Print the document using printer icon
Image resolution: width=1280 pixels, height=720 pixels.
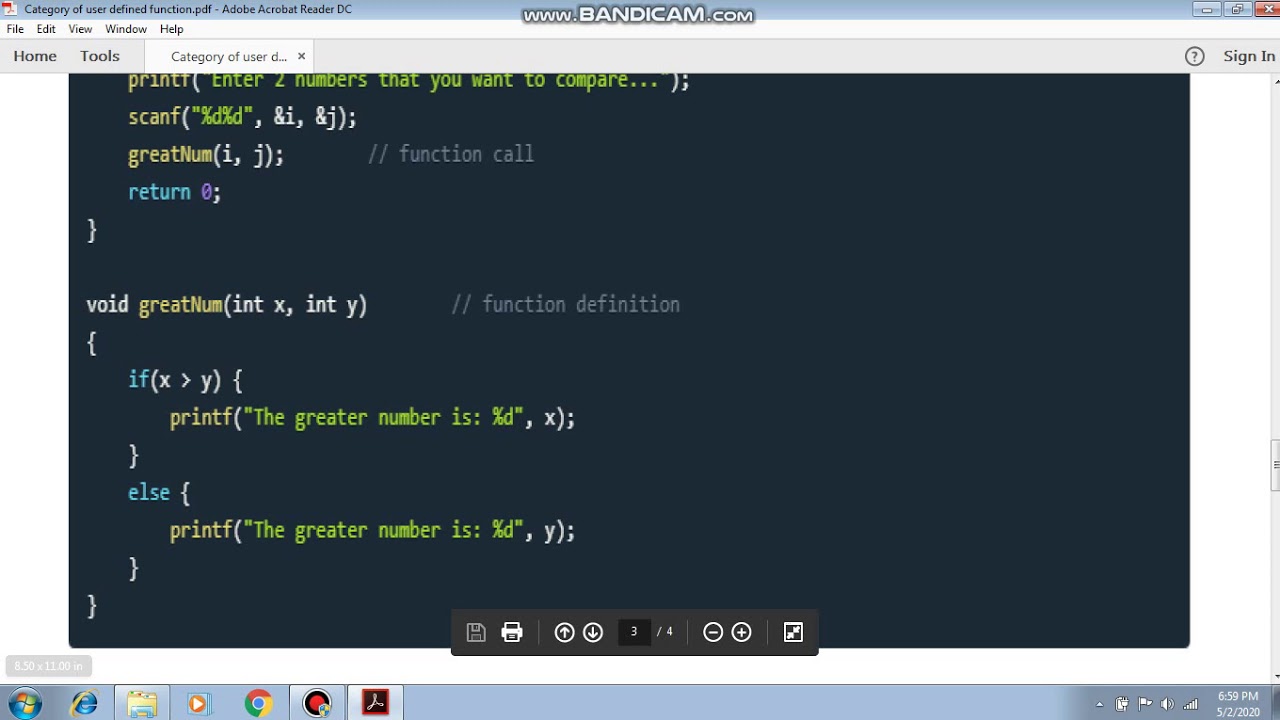(x=512, y=632)
